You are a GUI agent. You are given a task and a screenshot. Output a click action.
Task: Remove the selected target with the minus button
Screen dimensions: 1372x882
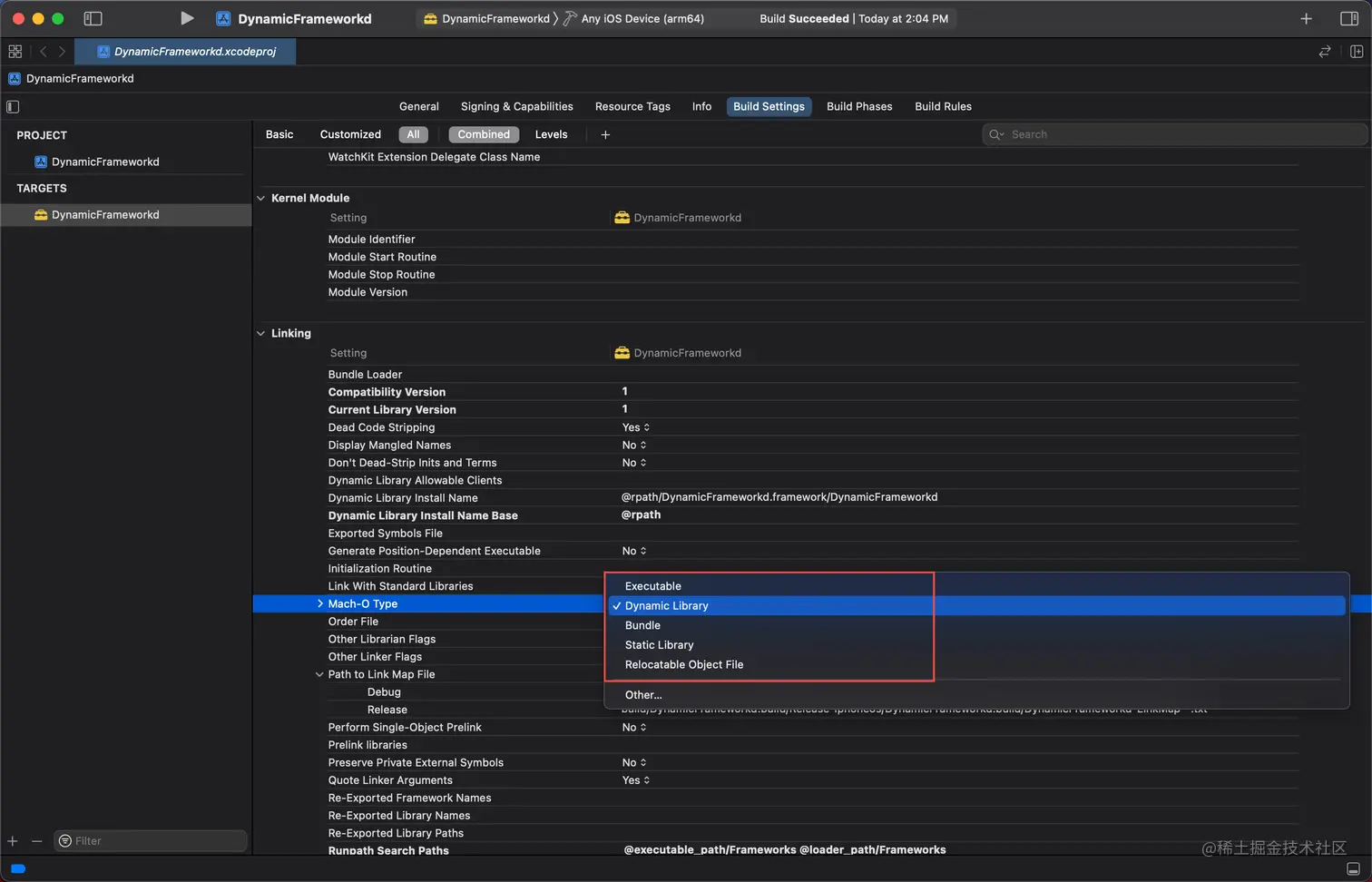tap(37, 841)
